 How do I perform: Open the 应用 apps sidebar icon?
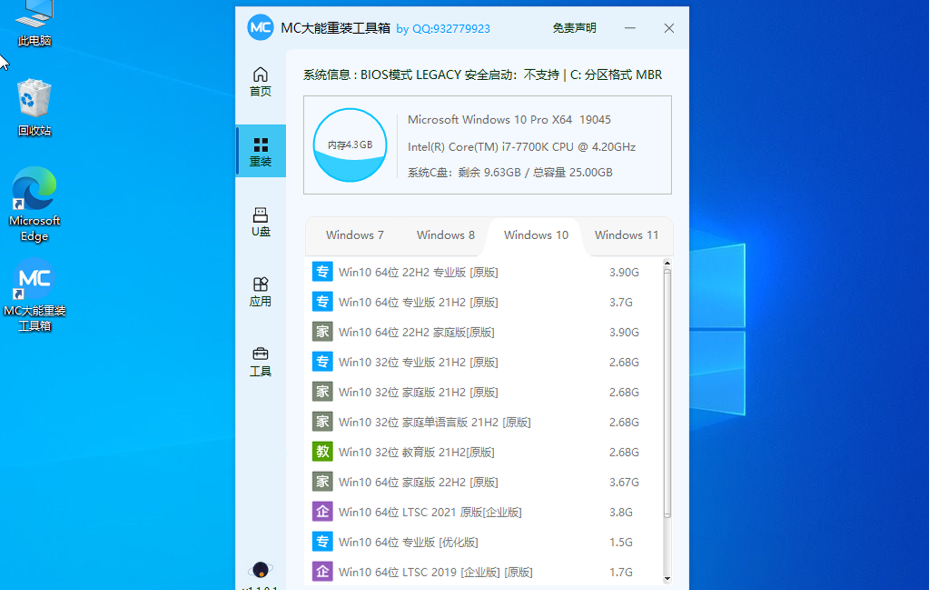260,292
